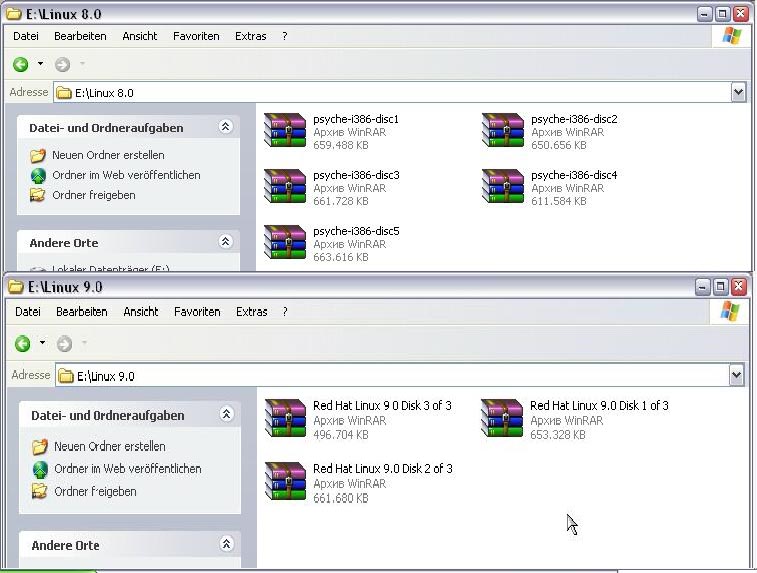Click file name text psyche-i386-disc2
Image resolution: width=757 pixels, height=573 pixels.
574,119
